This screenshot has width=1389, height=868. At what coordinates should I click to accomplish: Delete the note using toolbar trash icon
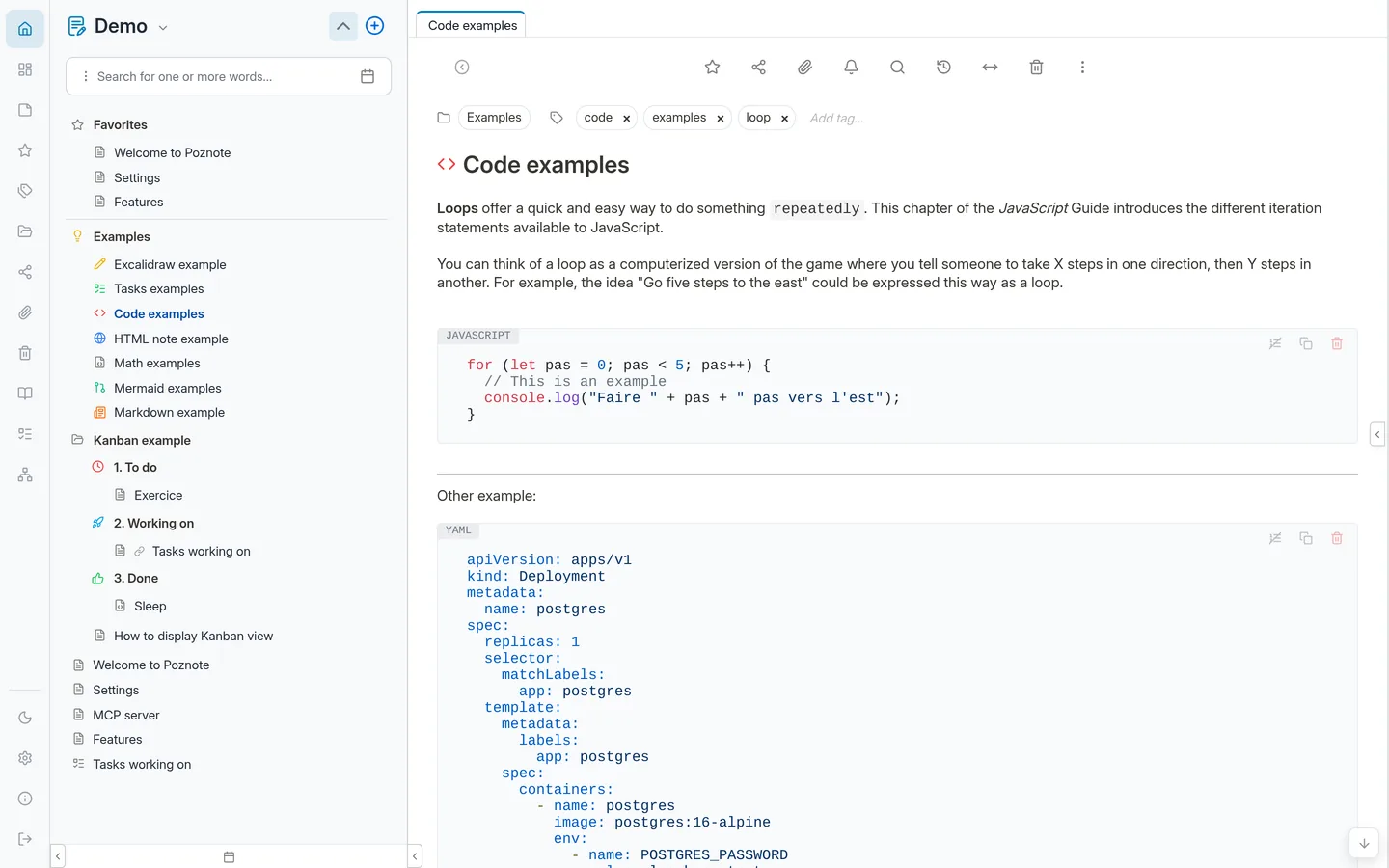(x=1036, y=67)
